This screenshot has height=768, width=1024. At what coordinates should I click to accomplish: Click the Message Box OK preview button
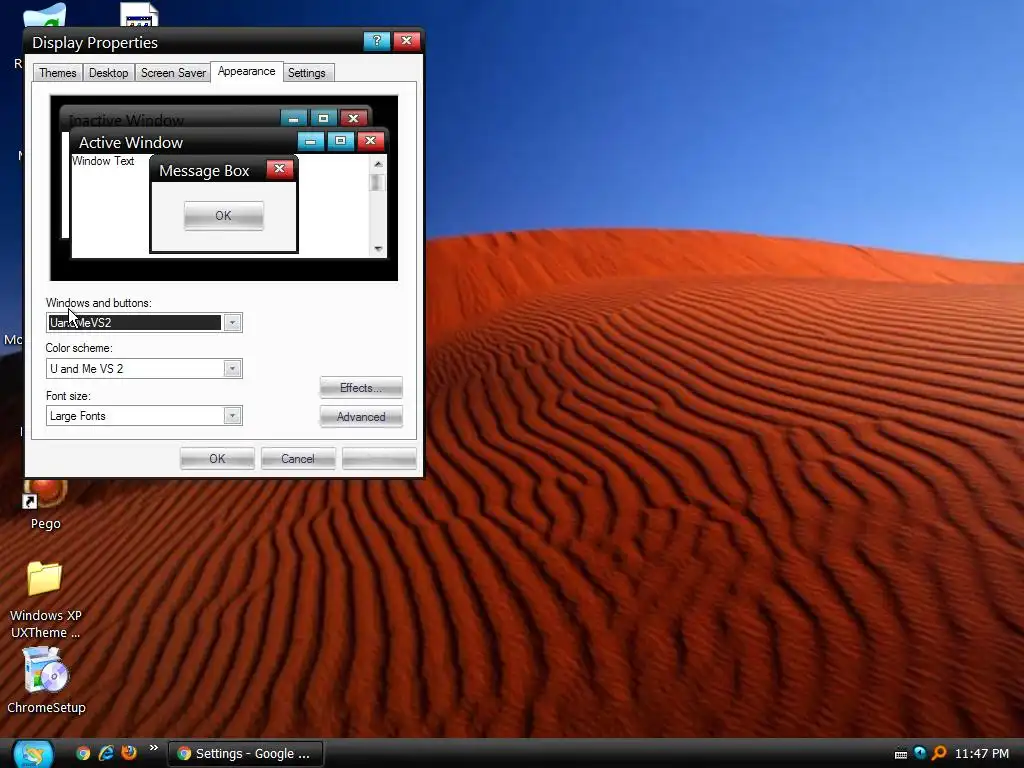(x=223, y=216)
